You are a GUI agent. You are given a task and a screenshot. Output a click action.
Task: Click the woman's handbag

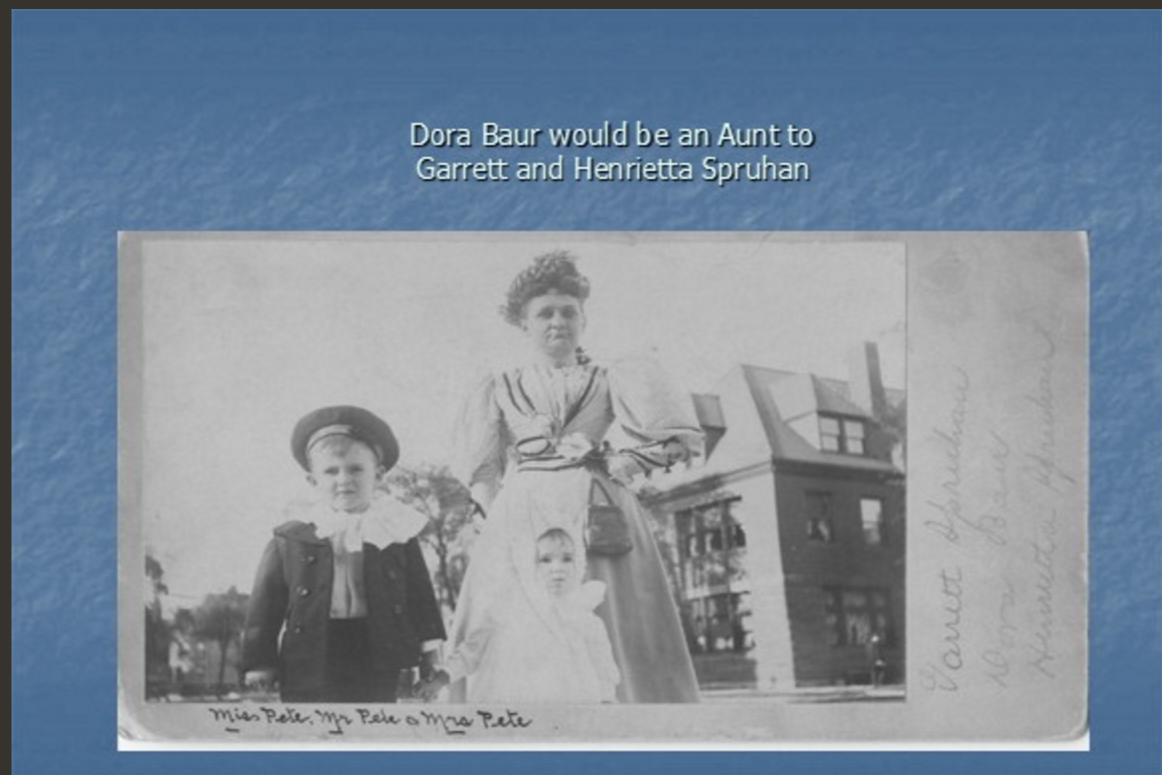point(609,526)
